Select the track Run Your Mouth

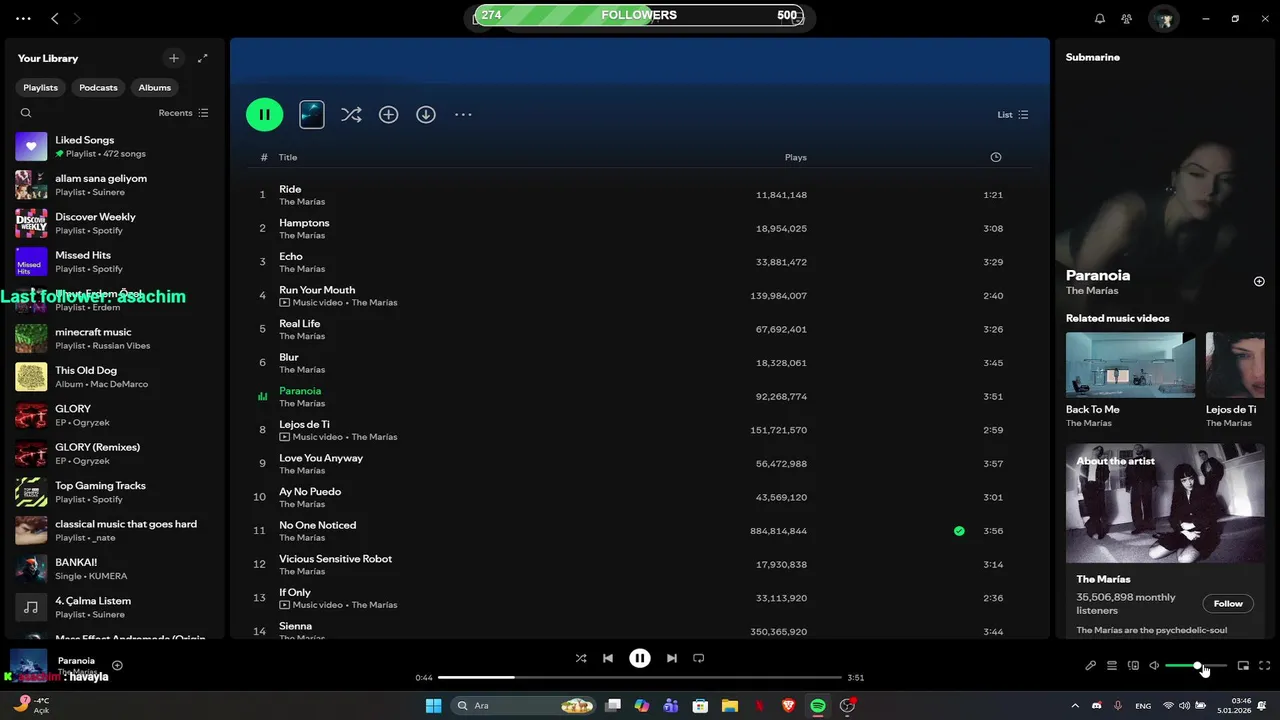pyautogui.click(x=640, y=295)
